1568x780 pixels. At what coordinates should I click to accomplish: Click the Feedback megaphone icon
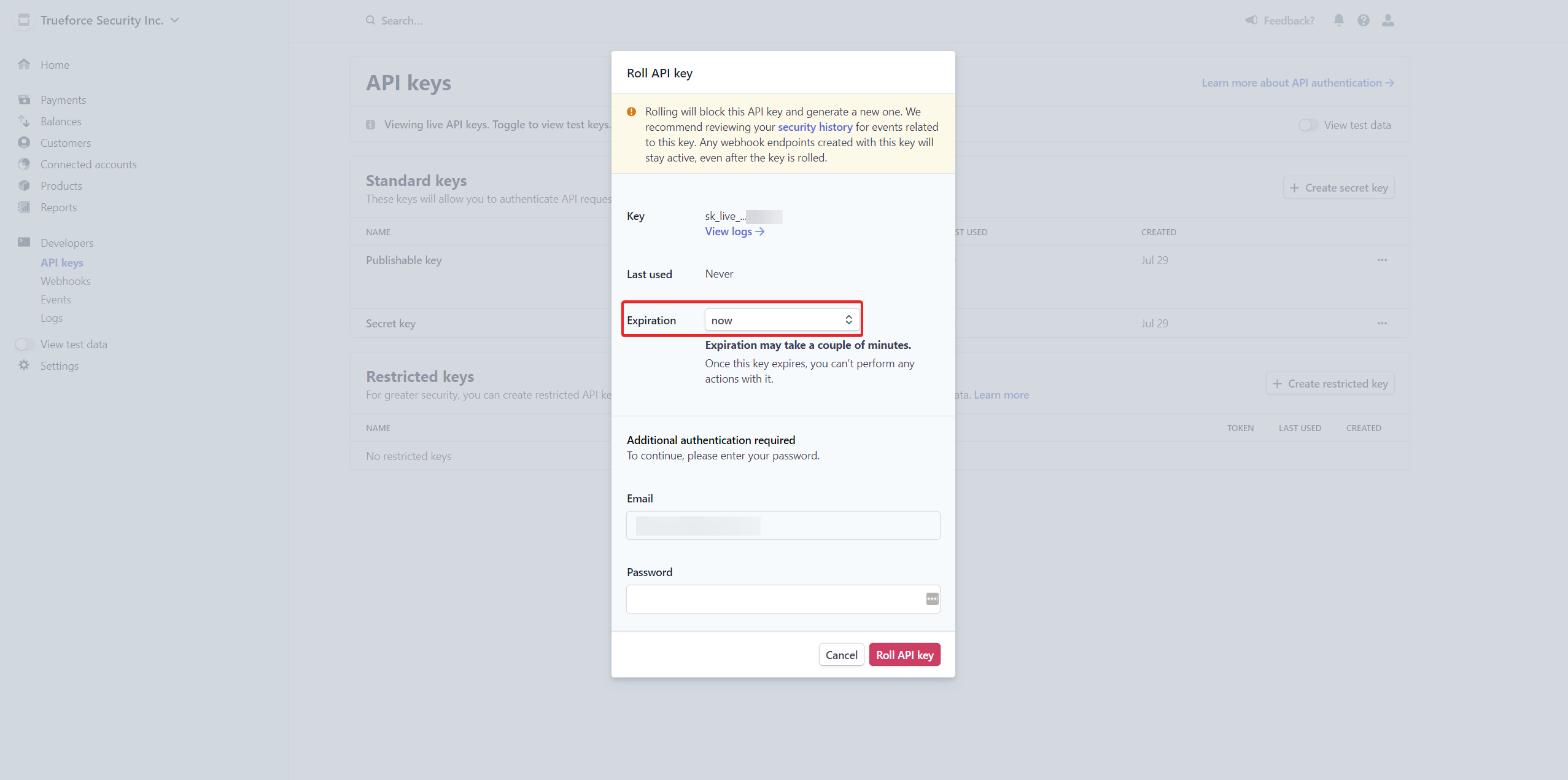click(x=1251, y=20)
